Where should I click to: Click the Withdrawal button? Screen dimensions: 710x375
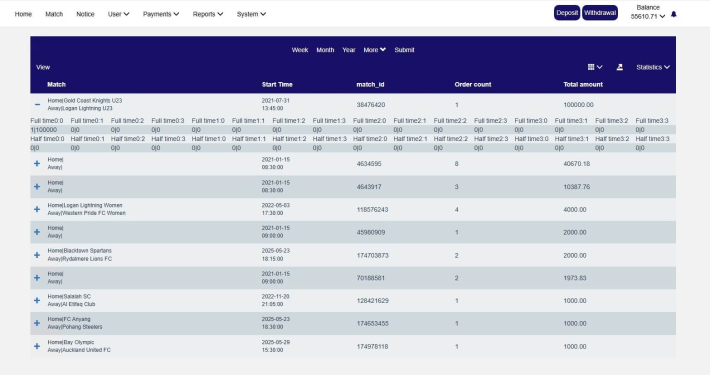pyautogui.click(x=600, y=13)
